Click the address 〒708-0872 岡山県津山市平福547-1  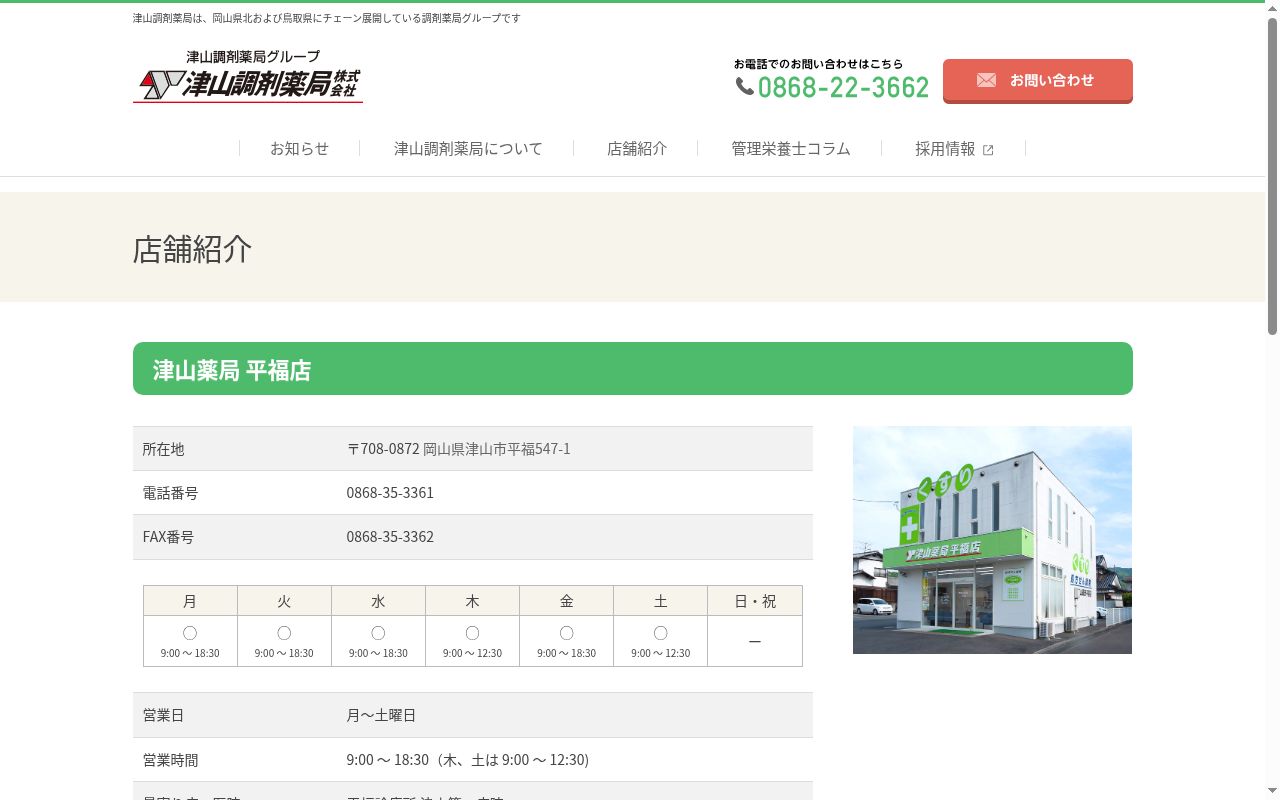[458, 449]
